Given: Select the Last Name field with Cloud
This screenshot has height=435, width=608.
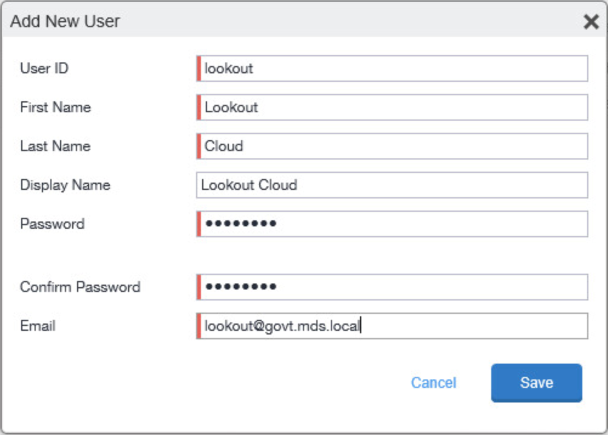Looking at the screenshot, I should coord(392,146).
